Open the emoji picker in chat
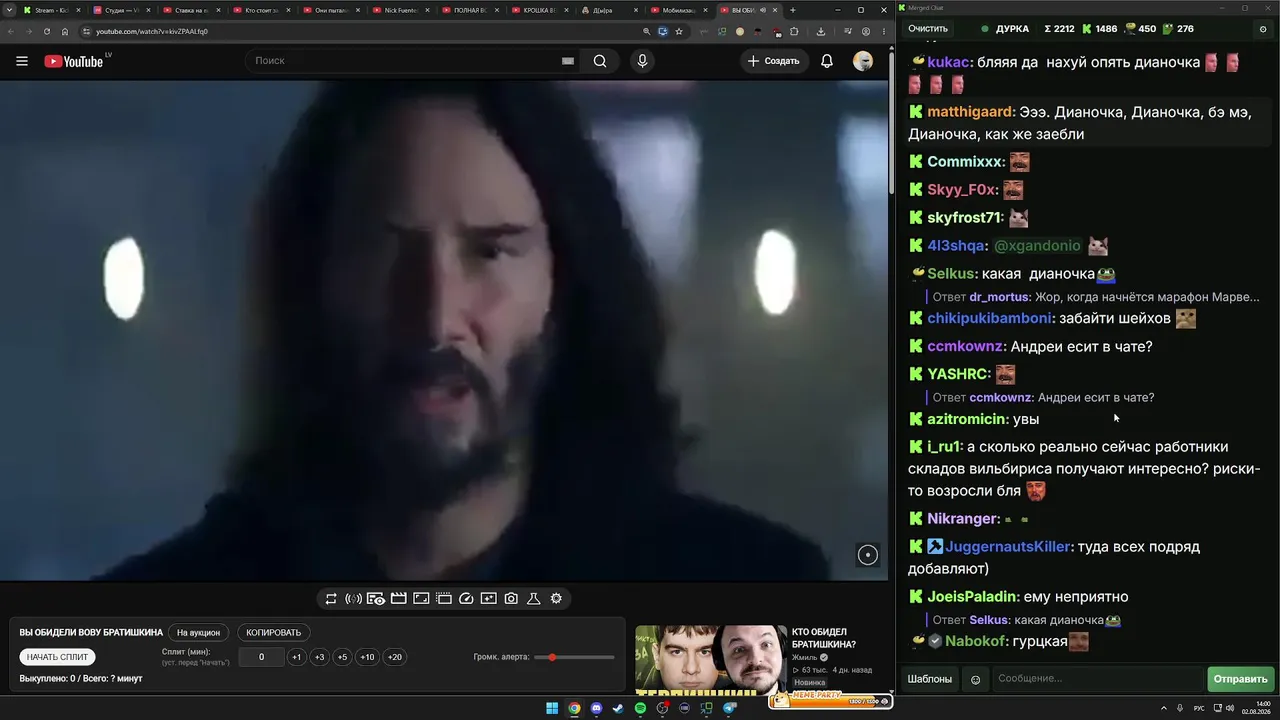This screenshot has width=1280, height=720. (x=976, y=680)
